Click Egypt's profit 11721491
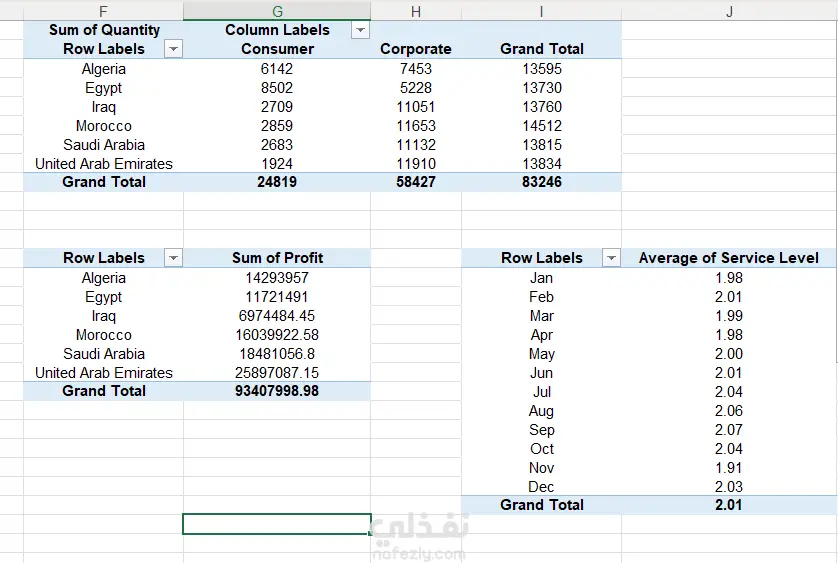 (277, 297)
